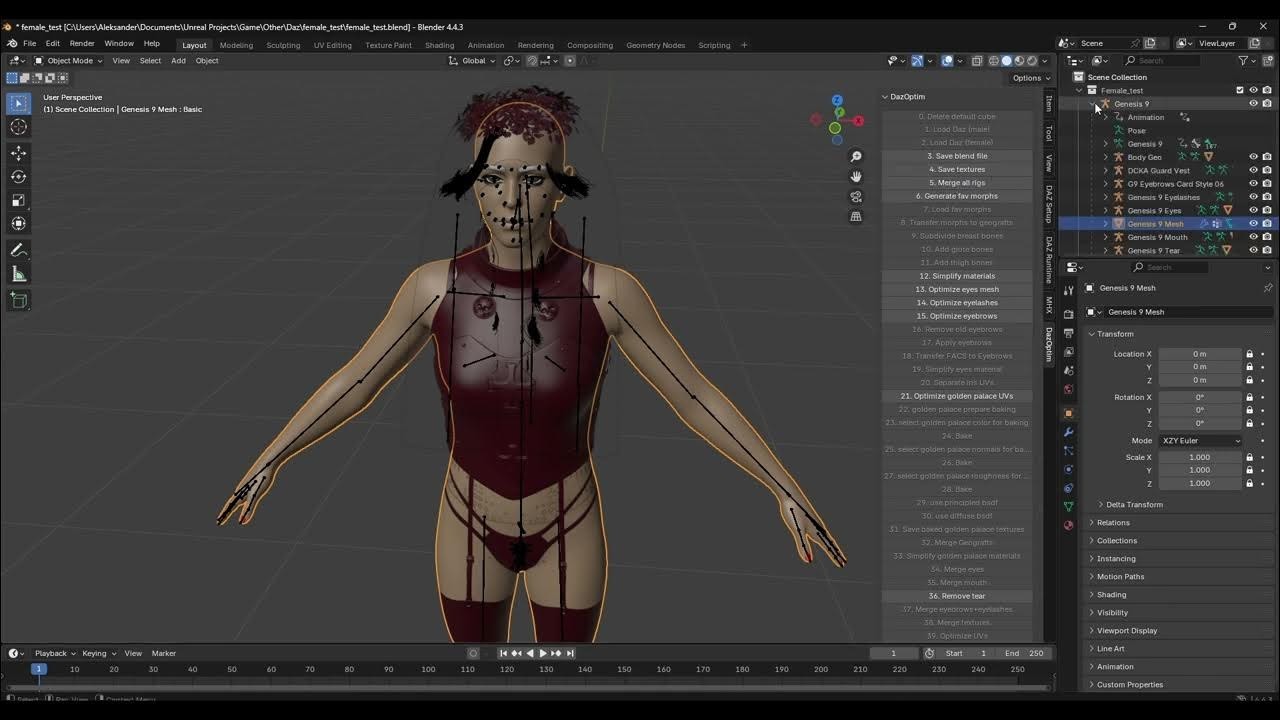Open the Object Mode dropdown
This screenshot has width=1280, height=720.
click(x=68, y=61)
